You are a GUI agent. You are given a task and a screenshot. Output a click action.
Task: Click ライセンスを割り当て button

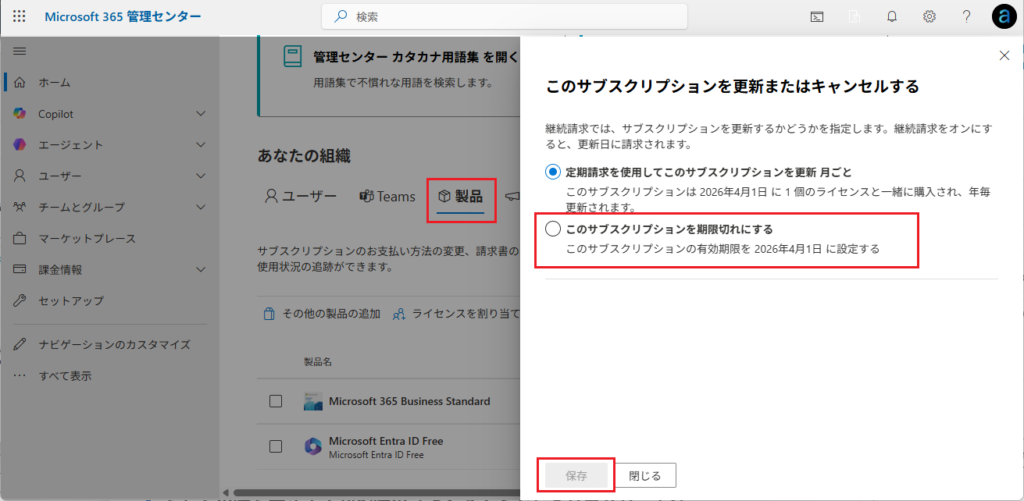click(x=455, y=314)
